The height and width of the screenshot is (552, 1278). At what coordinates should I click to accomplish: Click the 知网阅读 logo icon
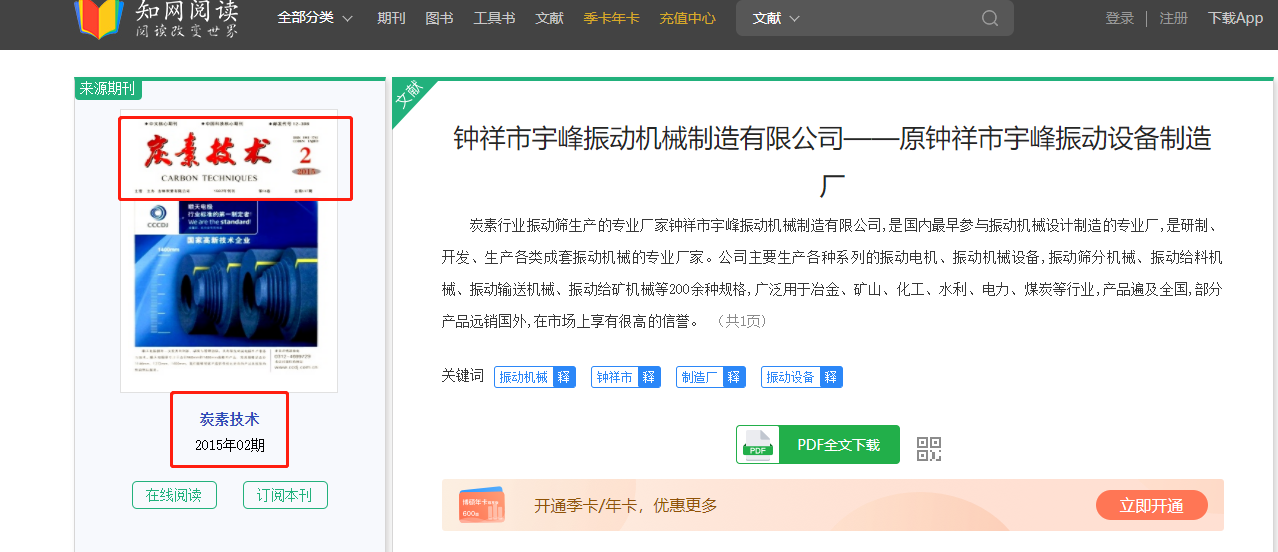coord(98,18)
